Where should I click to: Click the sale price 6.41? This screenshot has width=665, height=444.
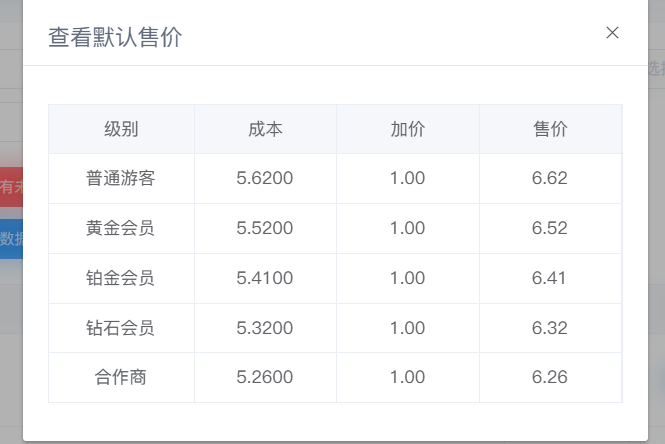tap(550, 278)
